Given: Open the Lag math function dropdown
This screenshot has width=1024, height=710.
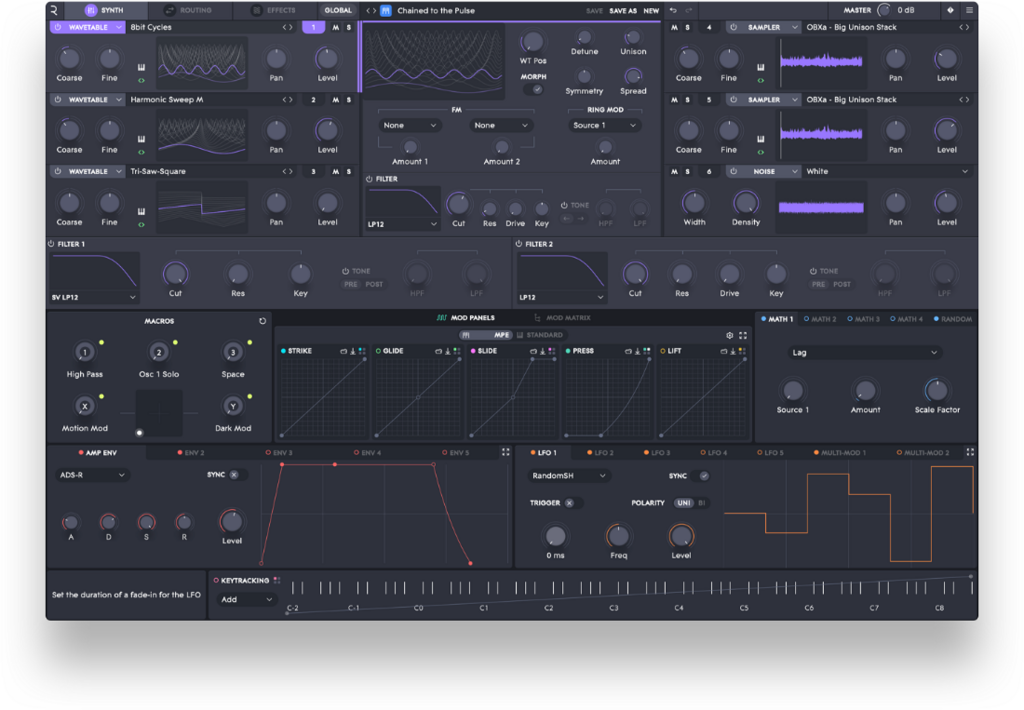Looking at the screenshot, I should [865, 353].
